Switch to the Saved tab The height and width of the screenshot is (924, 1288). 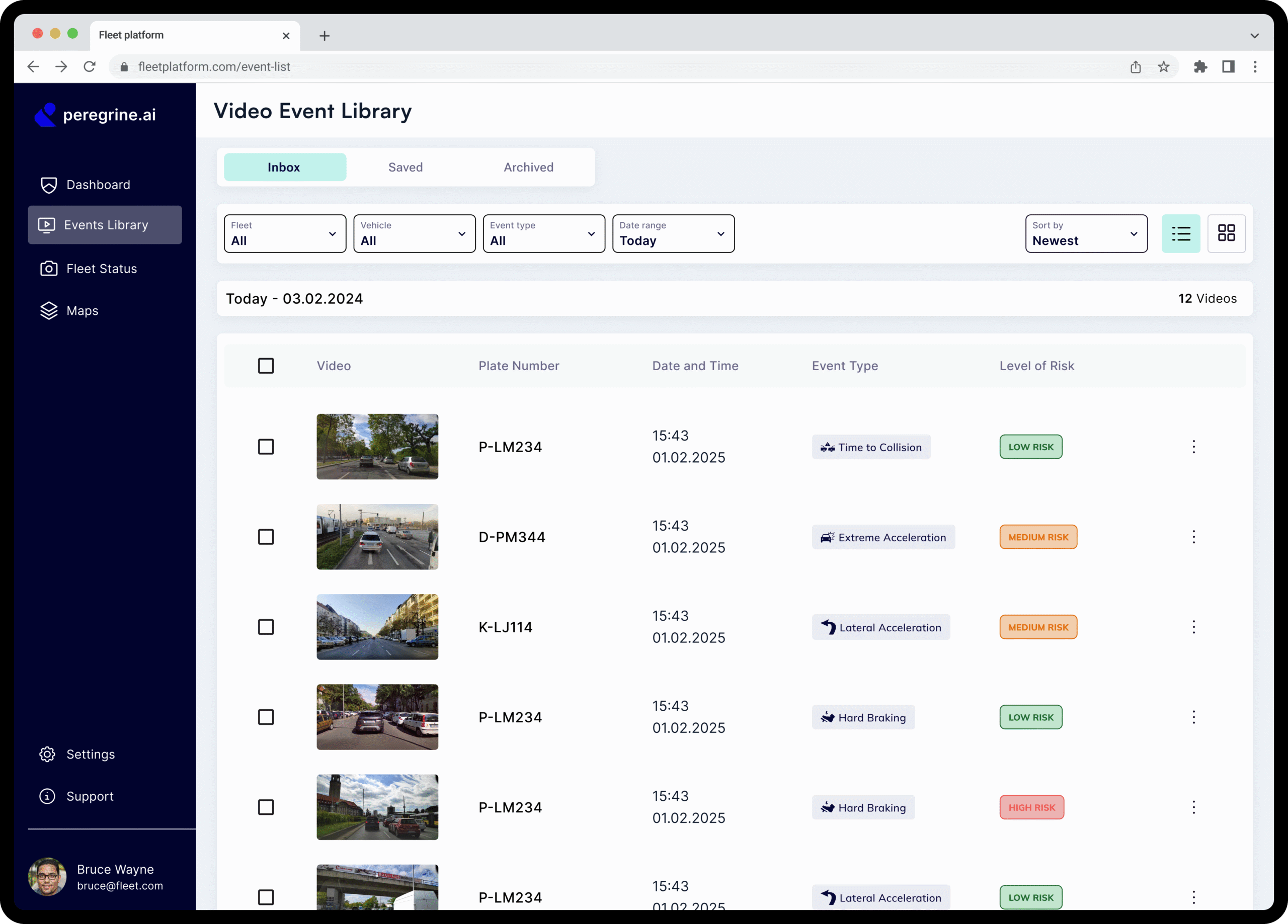point(406,167)
